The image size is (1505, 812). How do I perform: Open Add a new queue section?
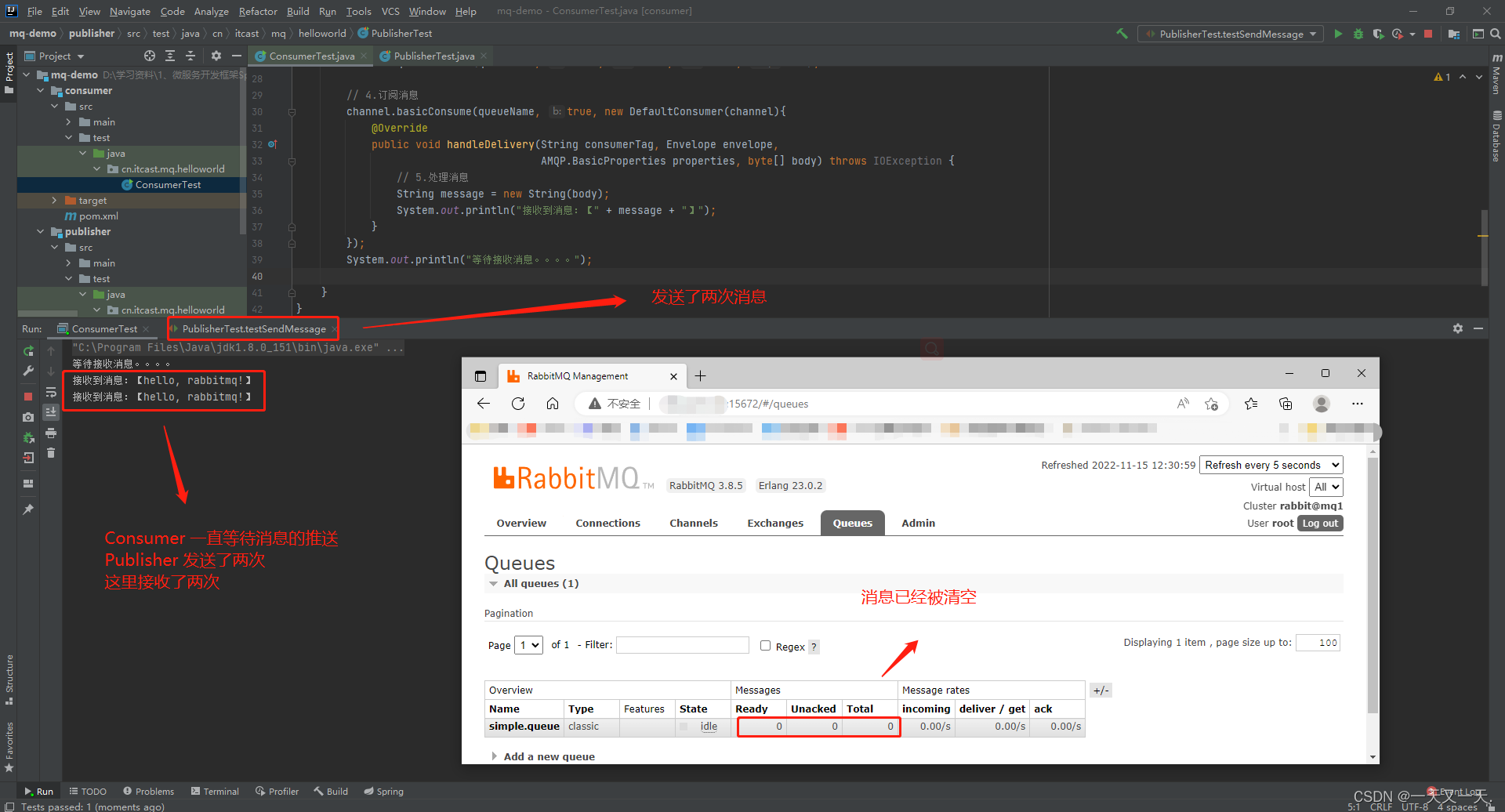(548, 756)
